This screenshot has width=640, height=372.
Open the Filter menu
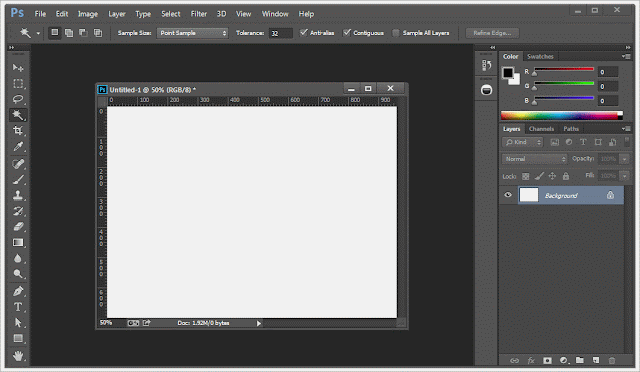tap(199, 14)
